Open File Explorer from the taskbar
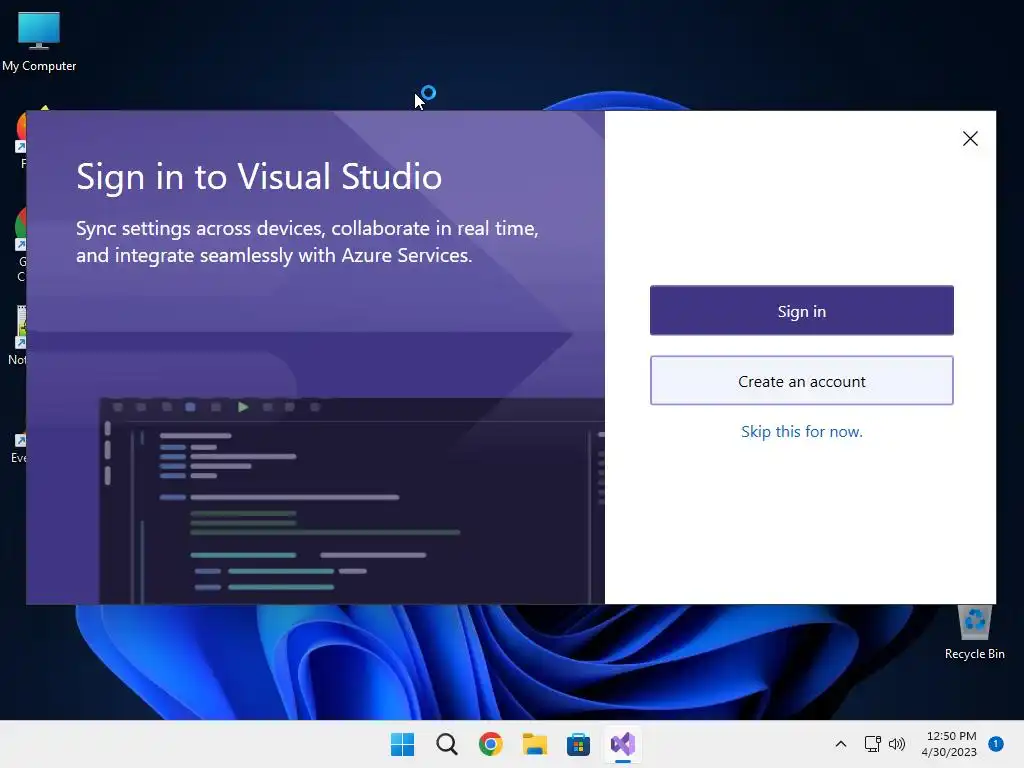The height and width of the screenshot is (768, 1024). [534, 744]
